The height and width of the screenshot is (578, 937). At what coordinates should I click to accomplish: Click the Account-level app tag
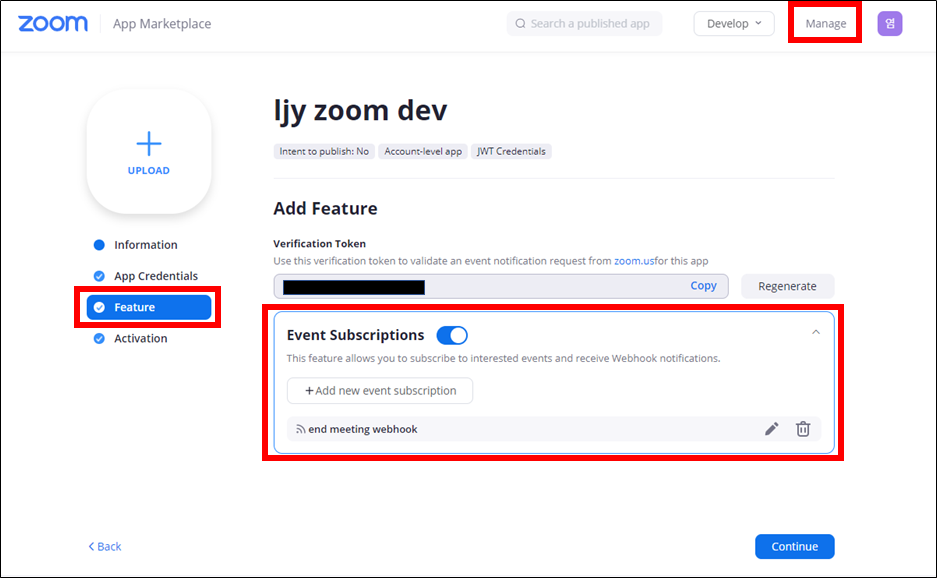coord(423,151)
